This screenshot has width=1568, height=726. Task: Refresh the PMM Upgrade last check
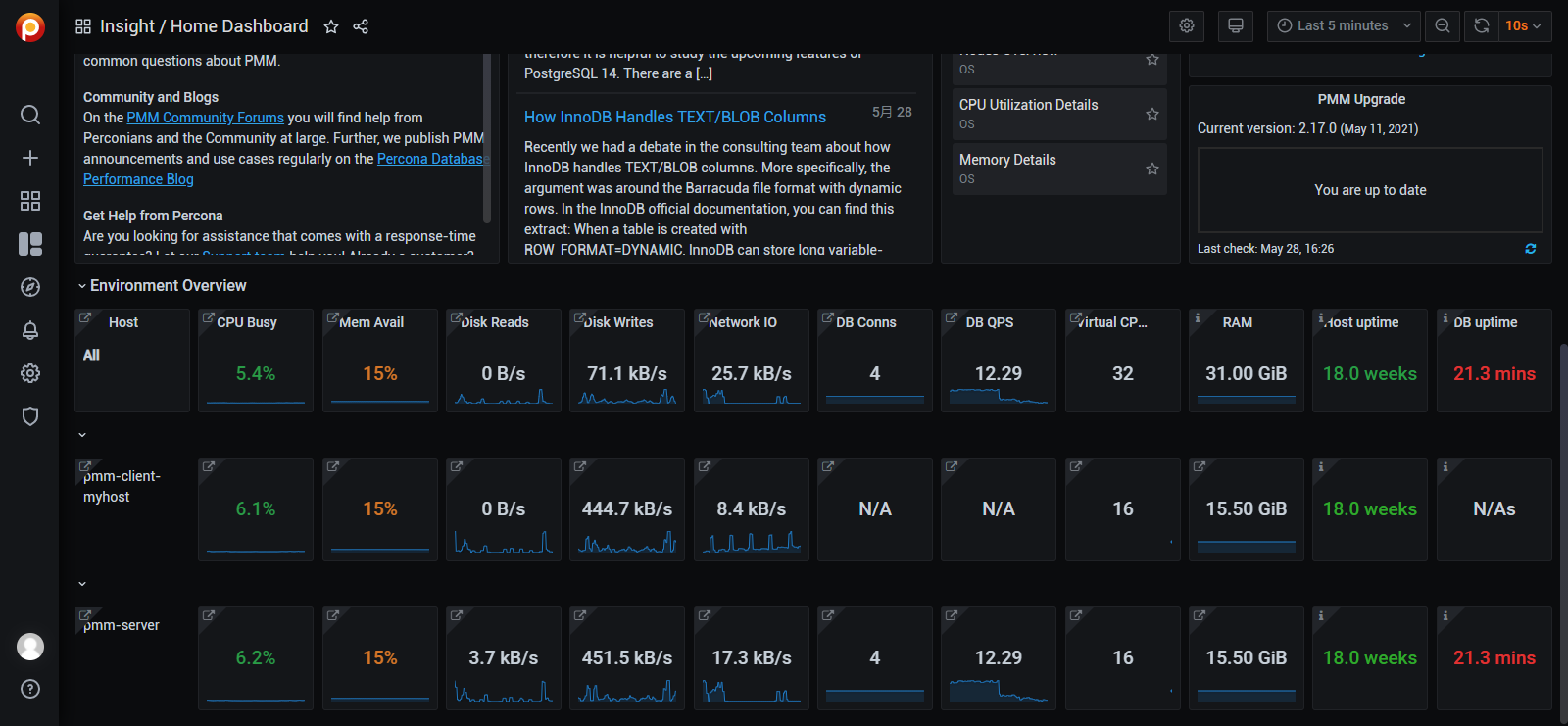(x=1531, y=249)
